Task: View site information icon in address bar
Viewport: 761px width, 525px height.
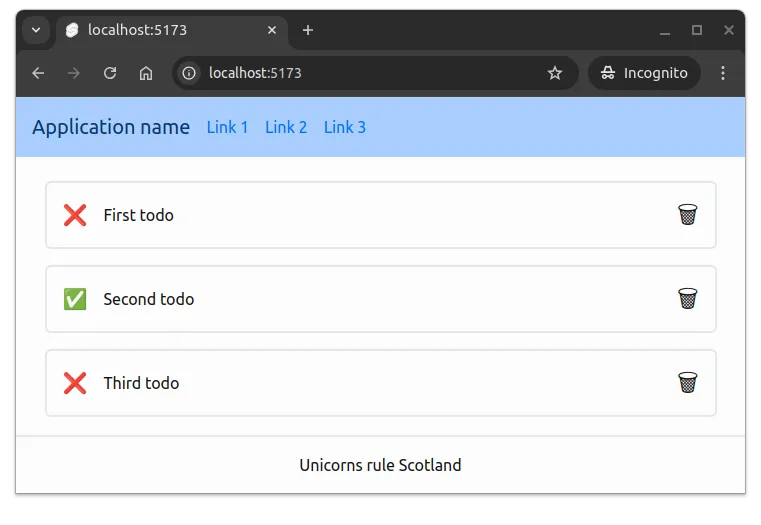Action: 190,73
